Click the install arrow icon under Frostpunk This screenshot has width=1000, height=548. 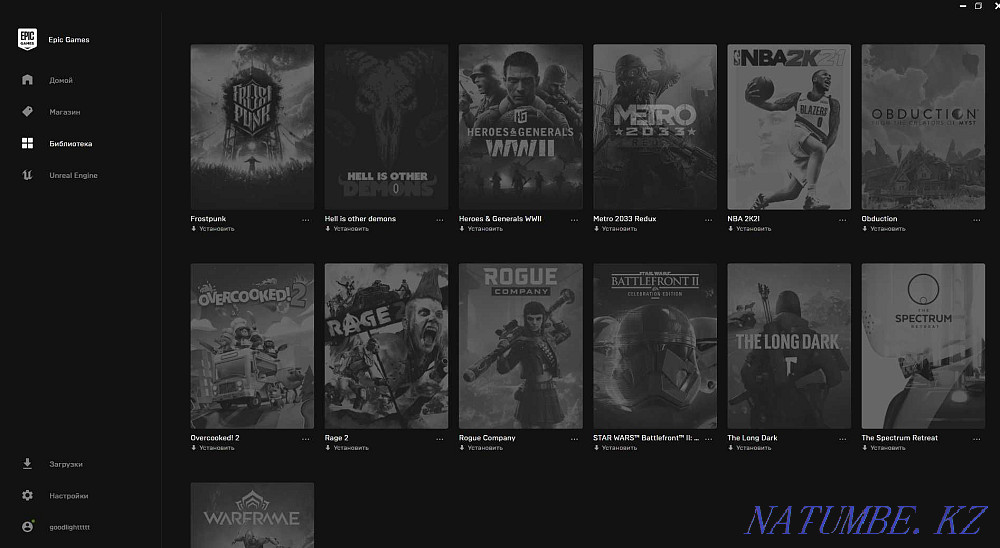(193, 228)
